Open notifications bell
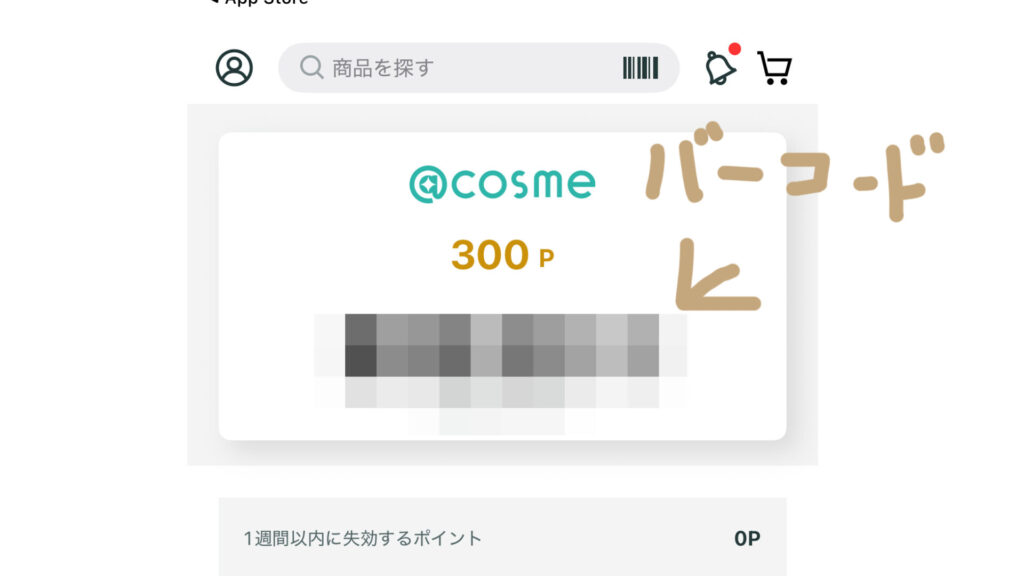This screenshot has height=576, width=1024. point(720,68)
